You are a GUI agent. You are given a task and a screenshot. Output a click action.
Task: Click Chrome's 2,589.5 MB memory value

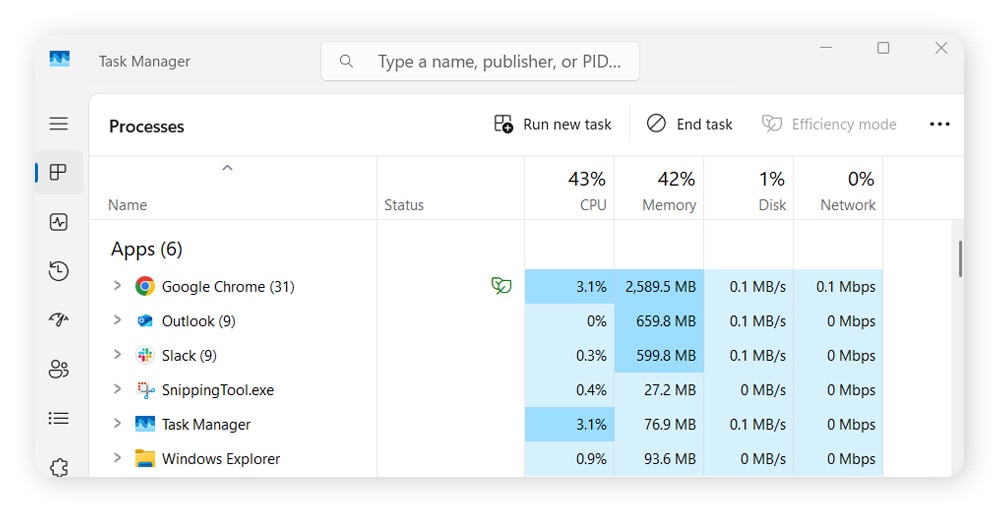point(661,286)
